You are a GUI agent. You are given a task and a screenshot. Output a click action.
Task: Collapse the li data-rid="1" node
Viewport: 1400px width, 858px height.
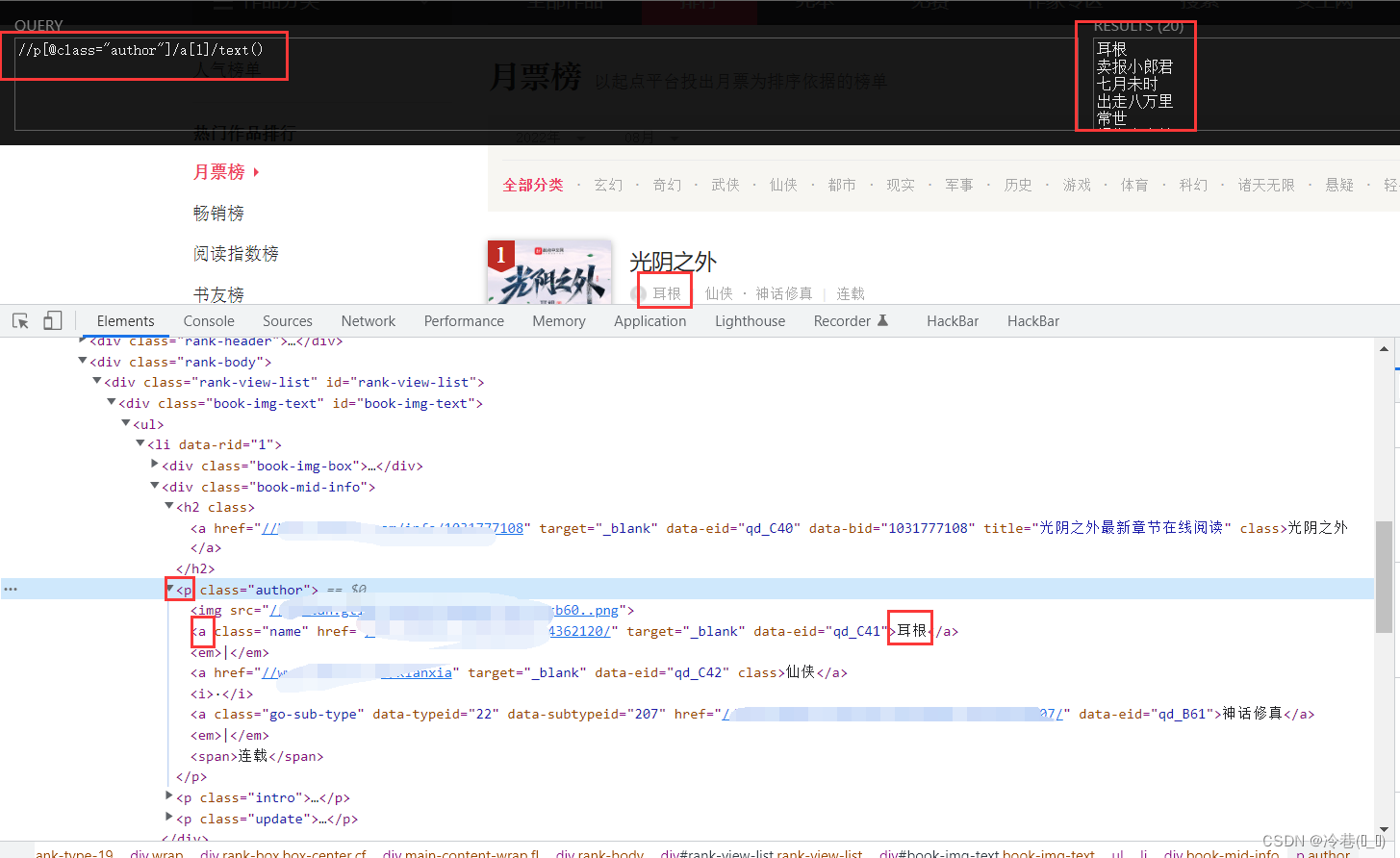point(140,443)
